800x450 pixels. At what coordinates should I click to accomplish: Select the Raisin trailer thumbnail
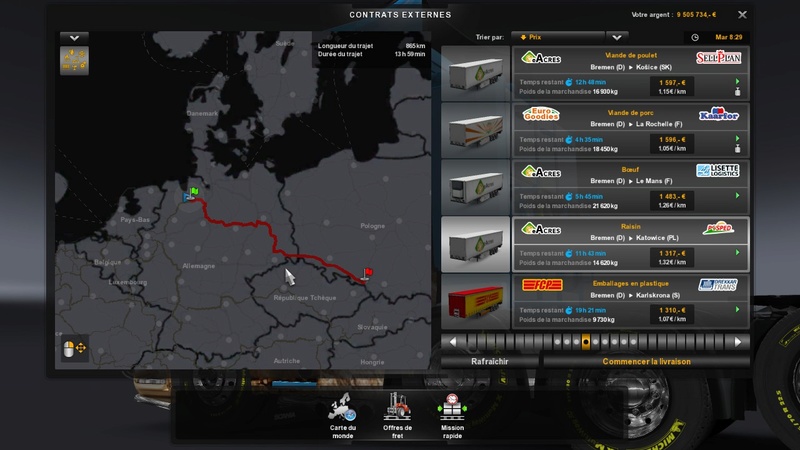coord(476,244)
